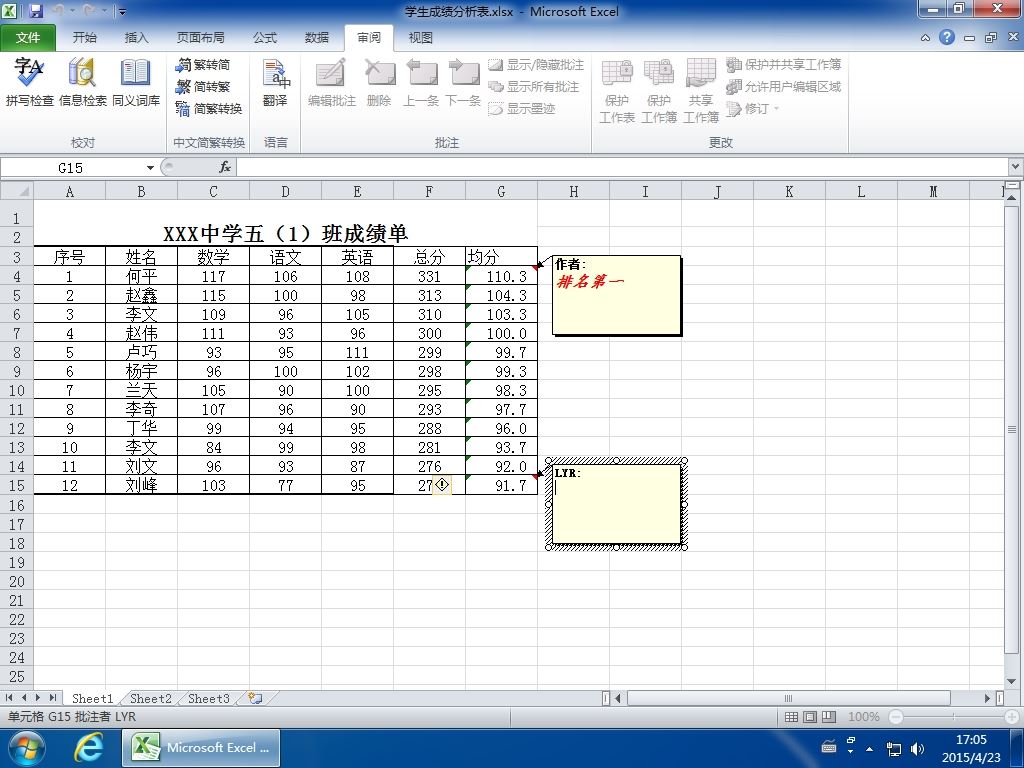Open the Customize Quick Access Toolbar dropdown

pos(123,12)
